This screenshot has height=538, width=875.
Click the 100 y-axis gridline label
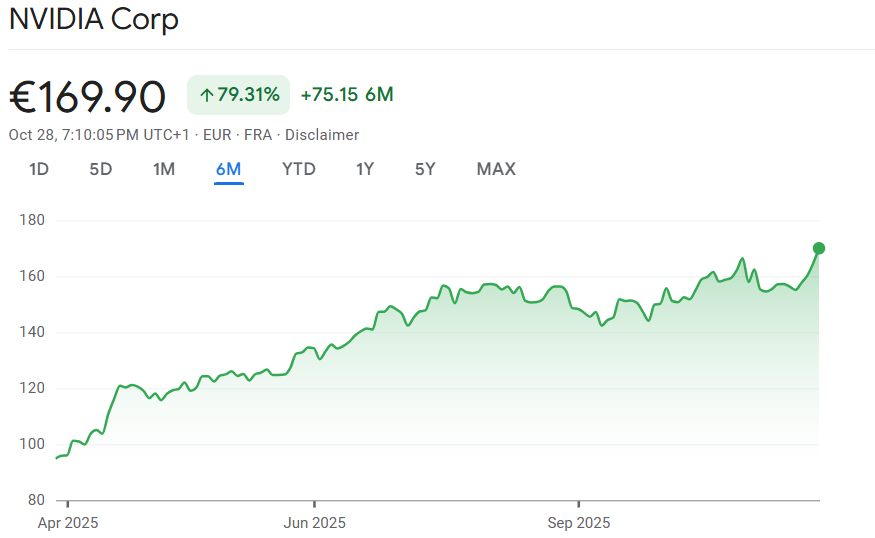point(33,444)
